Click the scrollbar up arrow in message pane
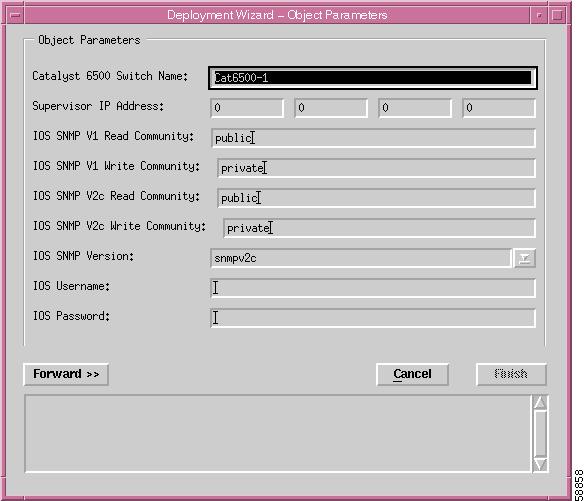 540,403
